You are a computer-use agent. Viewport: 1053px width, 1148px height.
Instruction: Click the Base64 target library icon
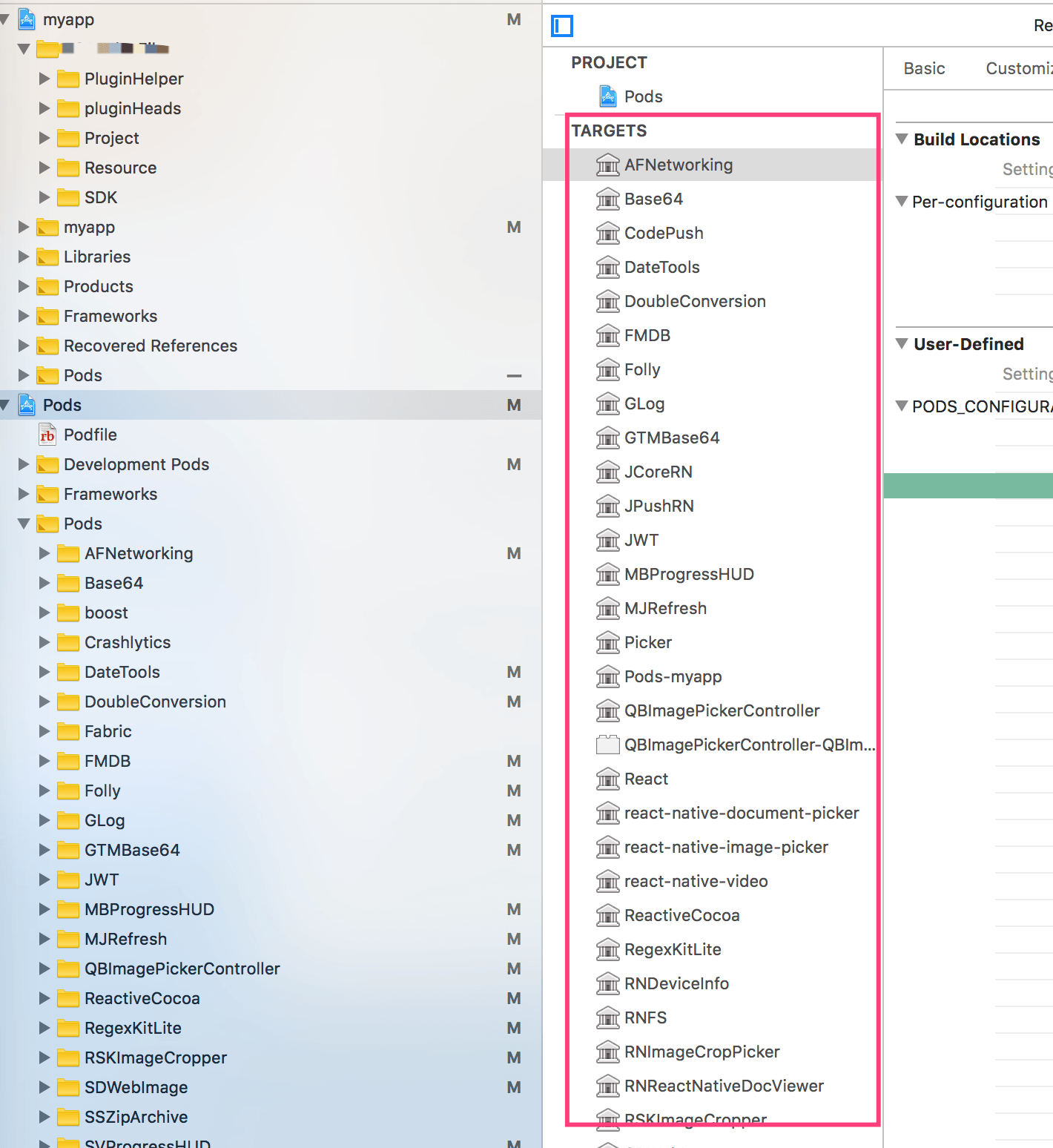(x=608, y=199)
